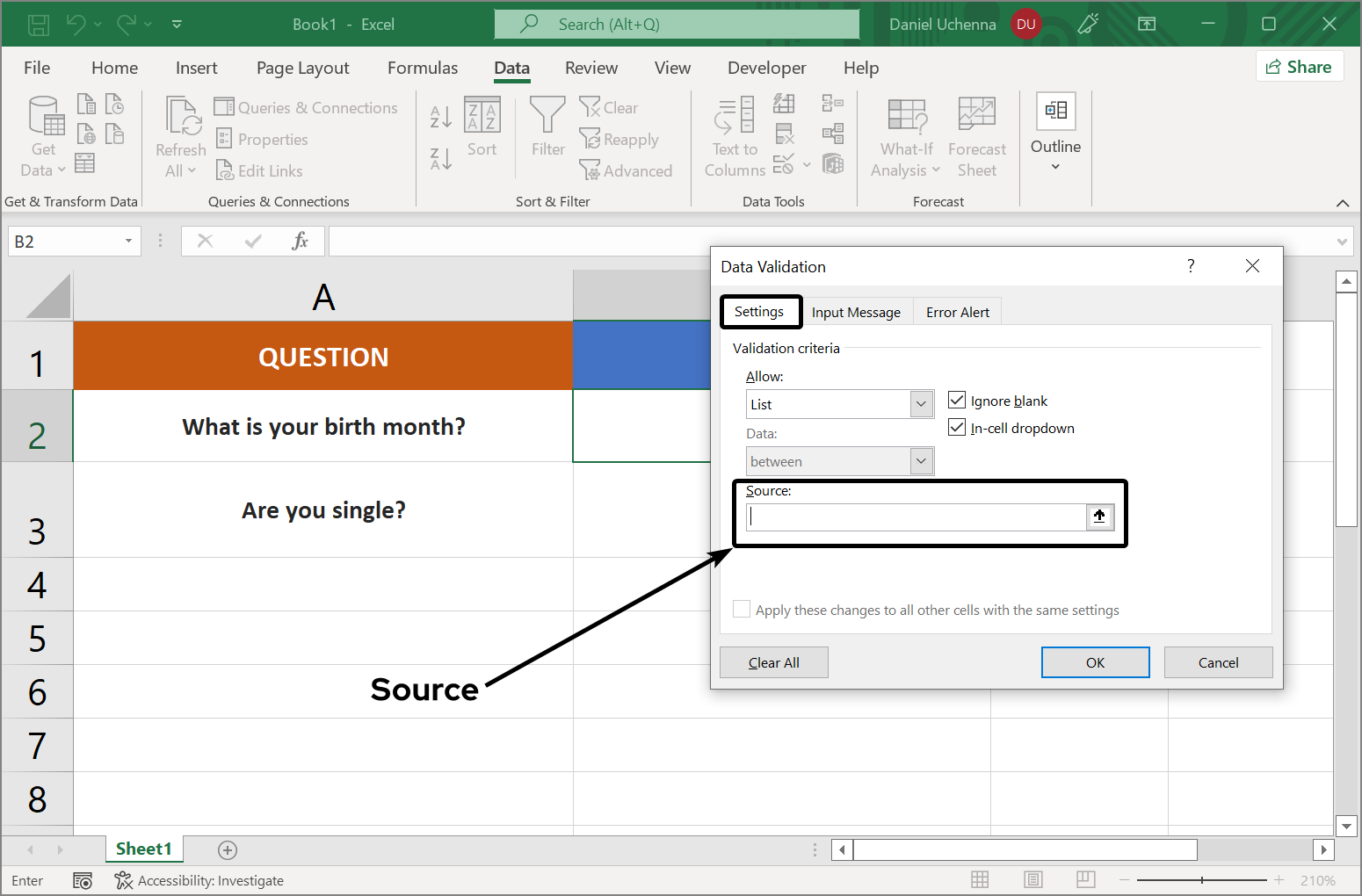Select the Sort Ascending icon
Screen dimensions: 1362x896
tap(439, 115)
